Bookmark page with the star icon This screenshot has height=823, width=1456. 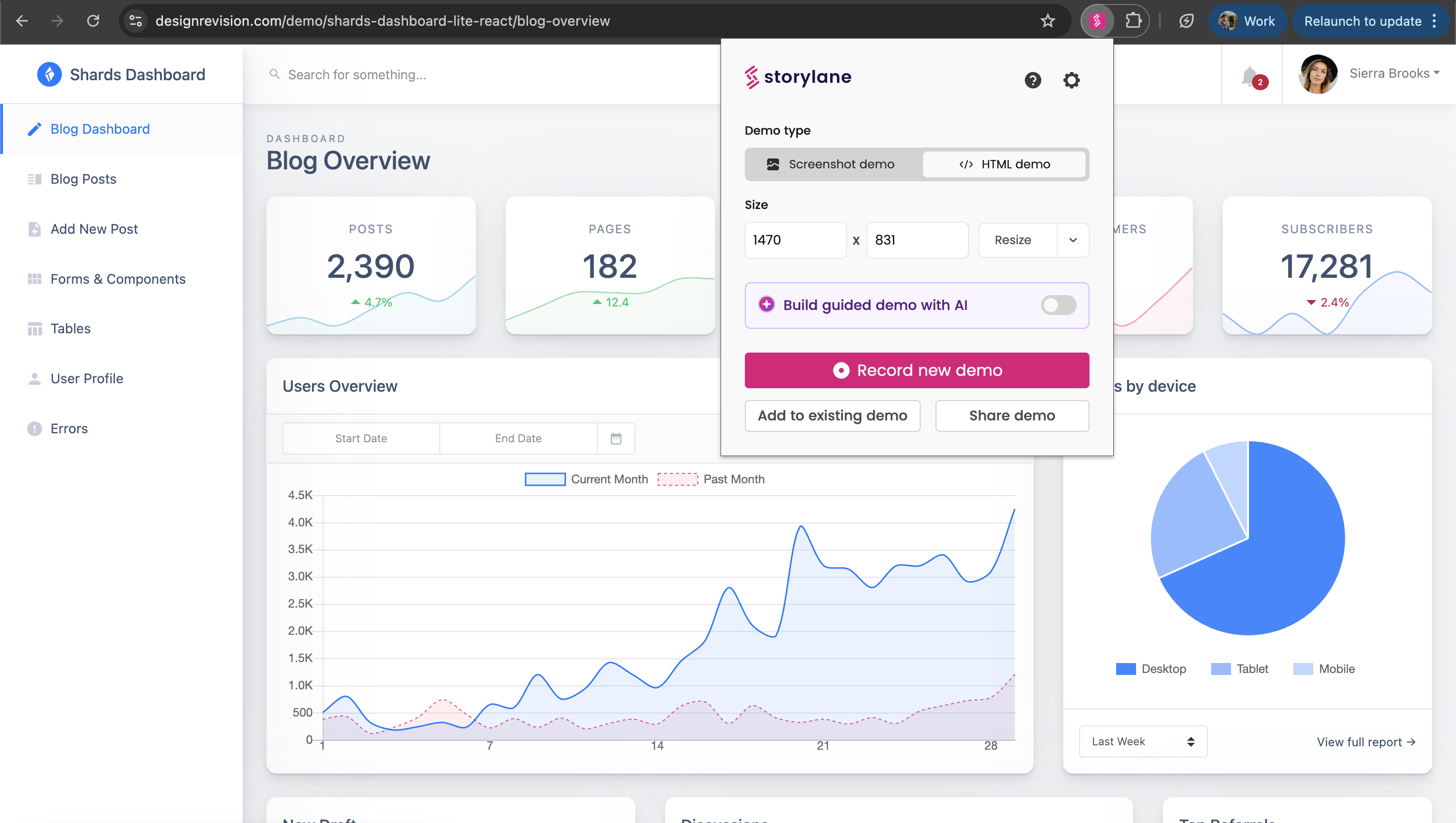pos(1047,21)
